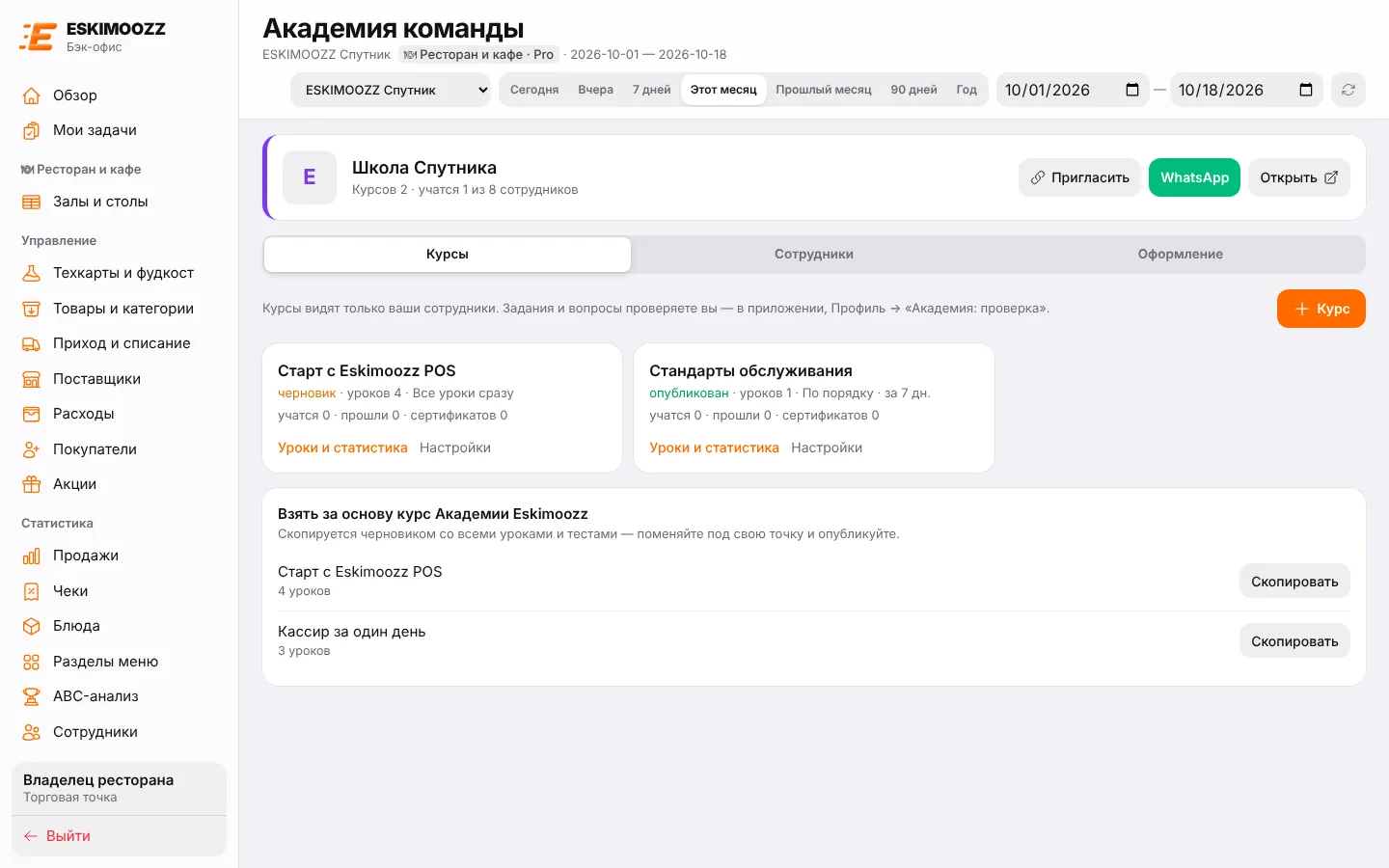Viewport: 1389px width, 868px height.
Task: Click the Сотрудники sidebar people icon
Action: coord(32,732)
